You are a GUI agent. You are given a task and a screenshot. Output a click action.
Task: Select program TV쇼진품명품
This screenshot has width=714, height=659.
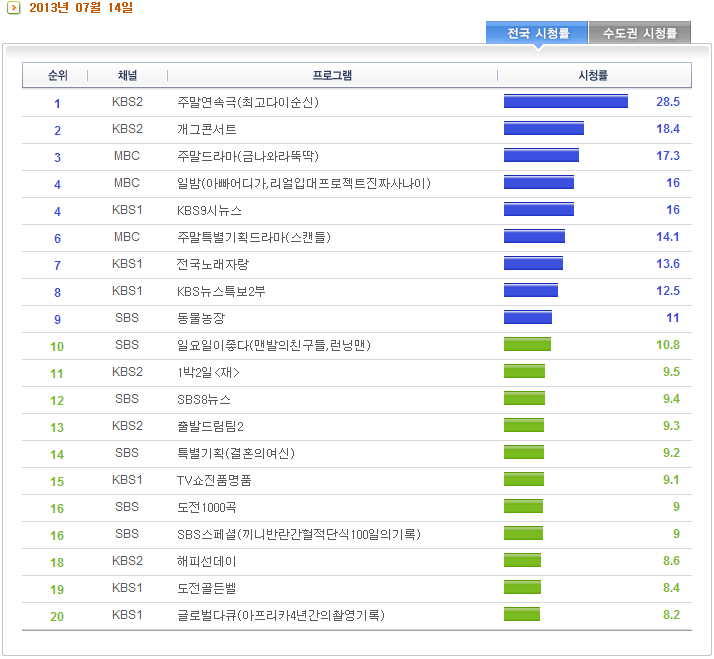click(x=214, y=480)
